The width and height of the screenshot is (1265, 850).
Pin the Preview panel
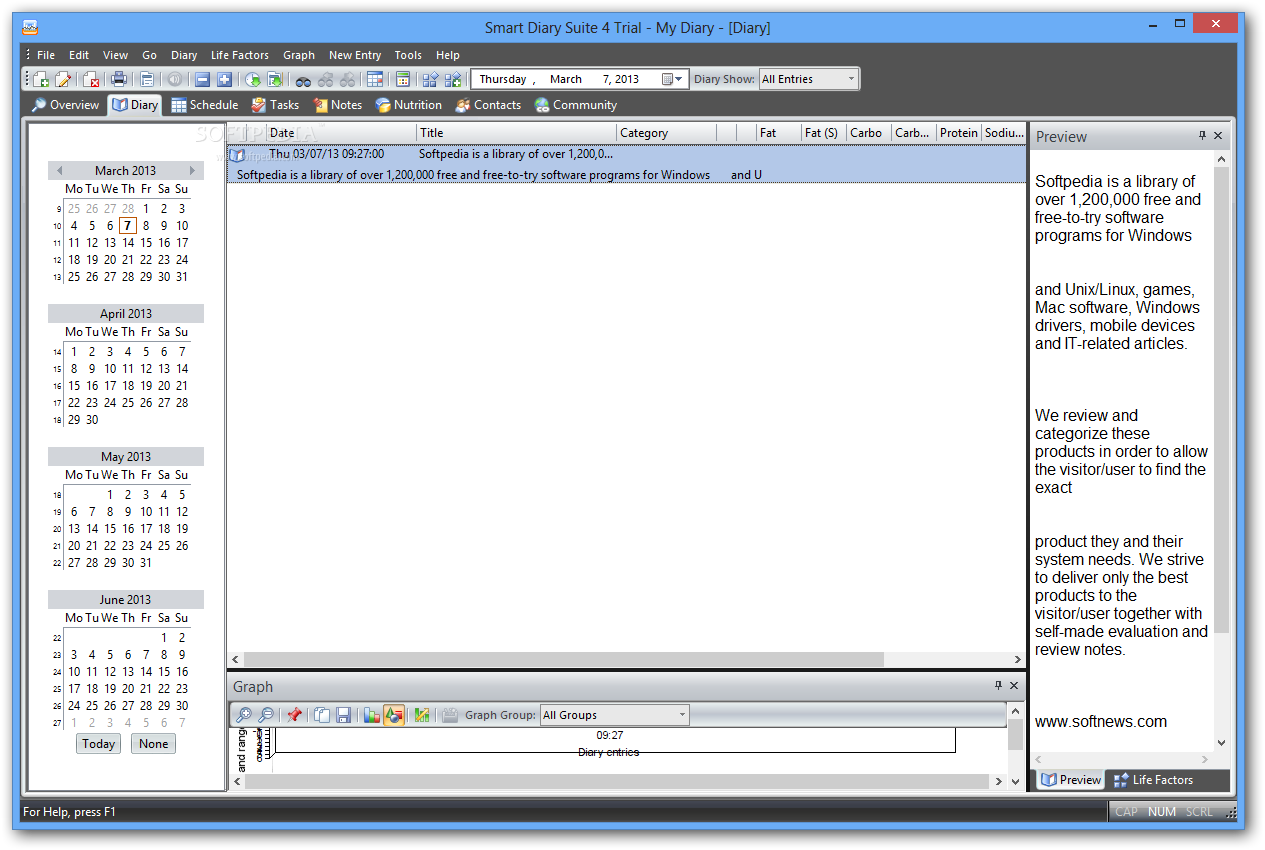1202,136
